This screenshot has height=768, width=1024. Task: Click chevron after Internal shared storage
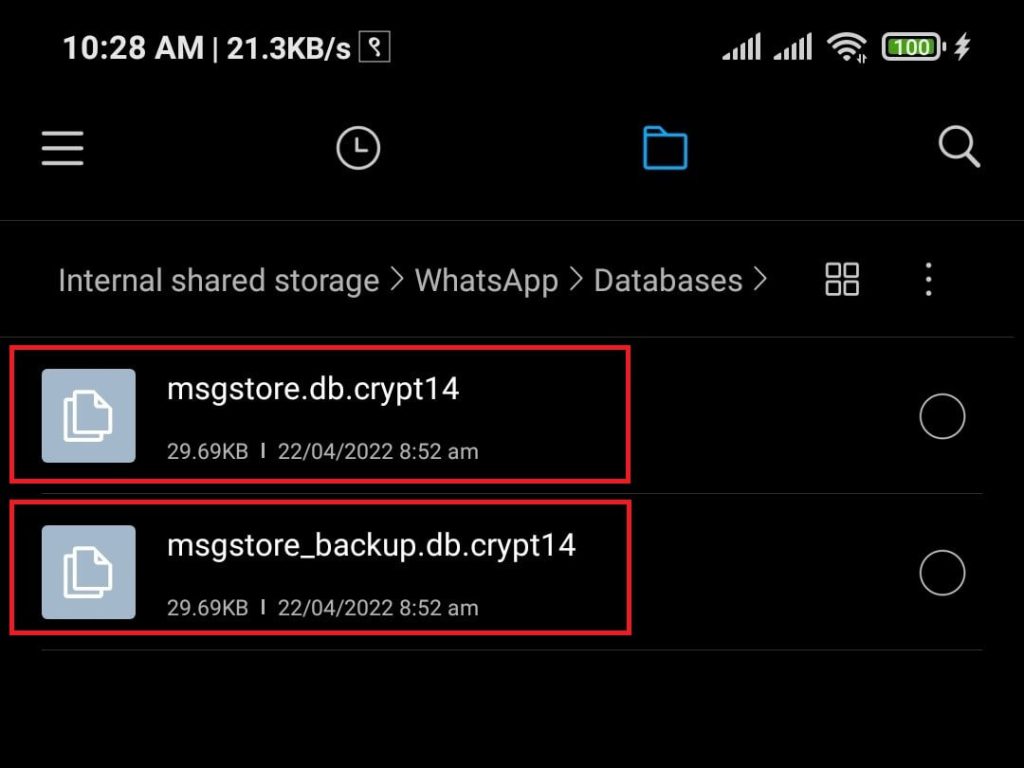click(x=397, y=280)
